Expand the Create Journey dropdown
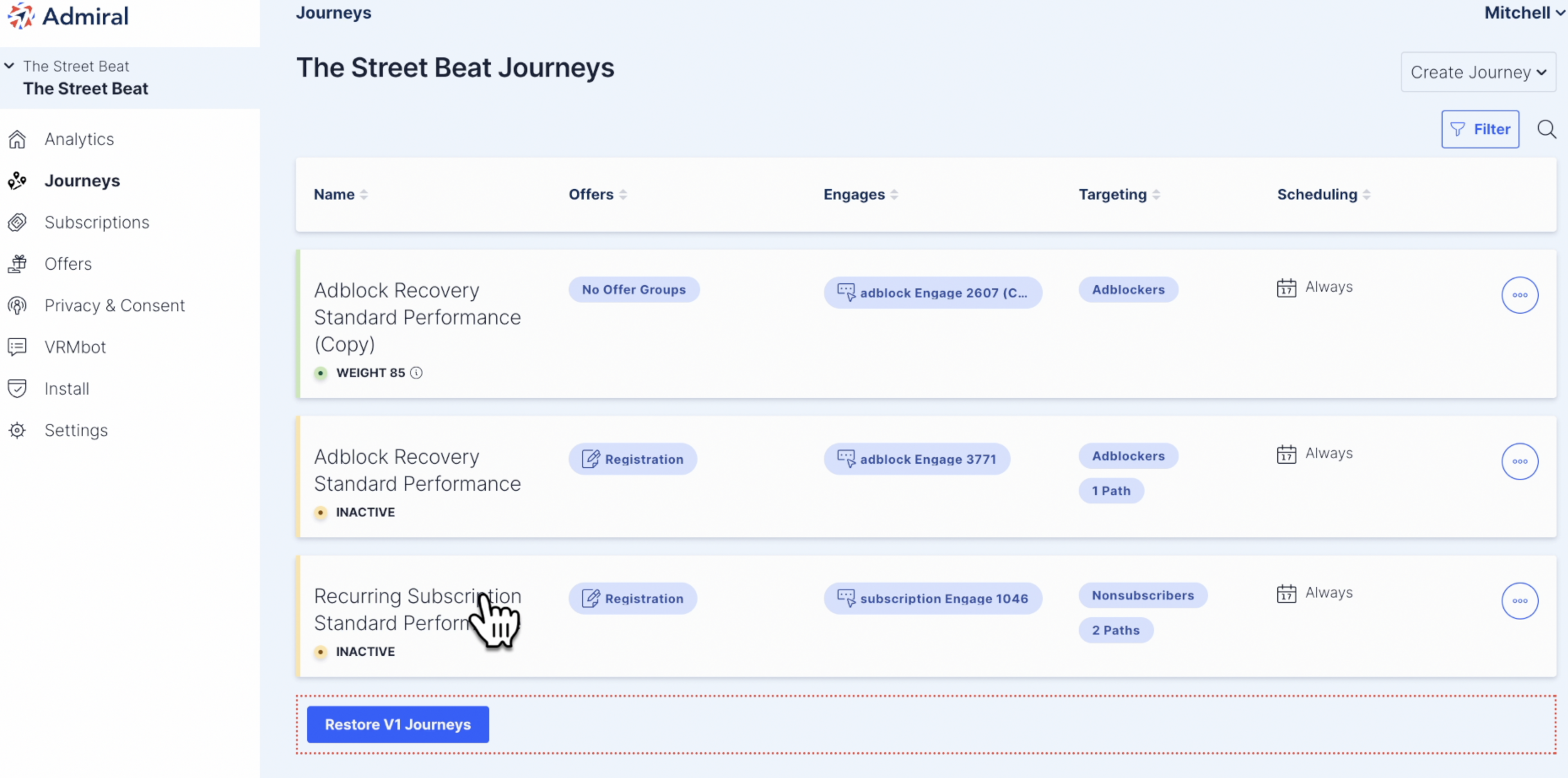 pyautogui.click(x=1478, y=73)
